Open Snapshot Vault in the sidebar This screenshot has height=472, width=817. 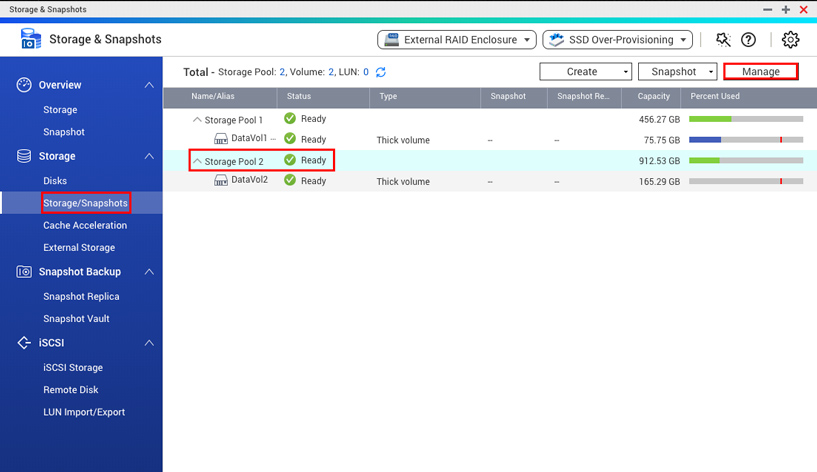(x=76, y=319)
